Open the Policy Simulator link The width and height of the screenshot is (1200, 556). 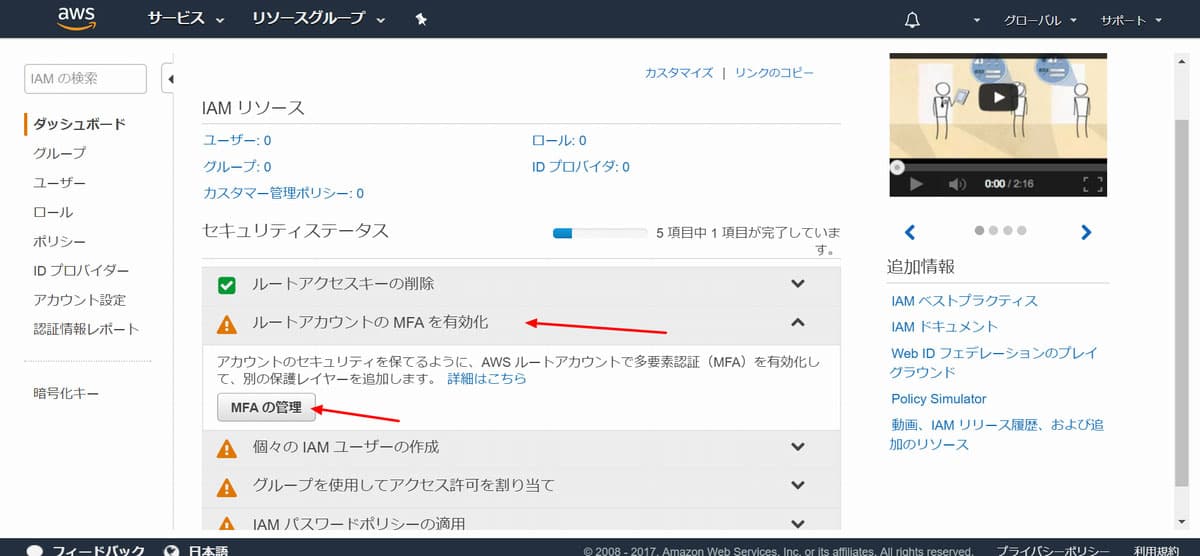[938, 398]
